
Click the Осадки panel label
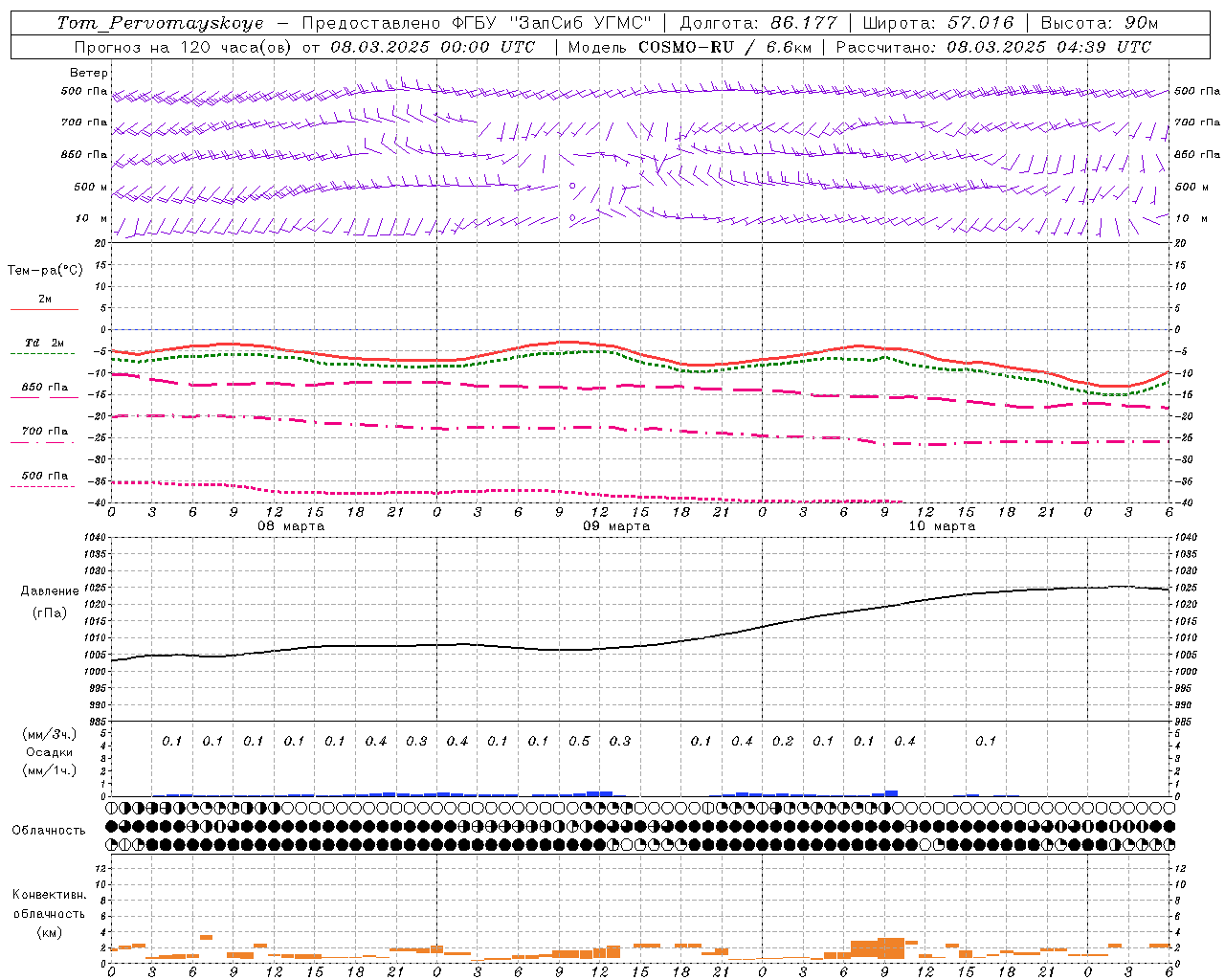click(x=50, y=753)
